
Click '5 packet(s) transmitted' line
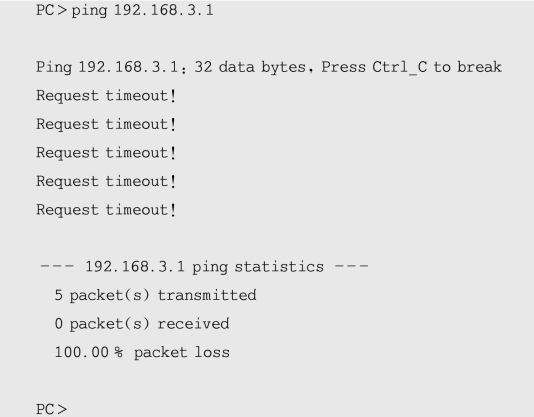coord(155,295)
